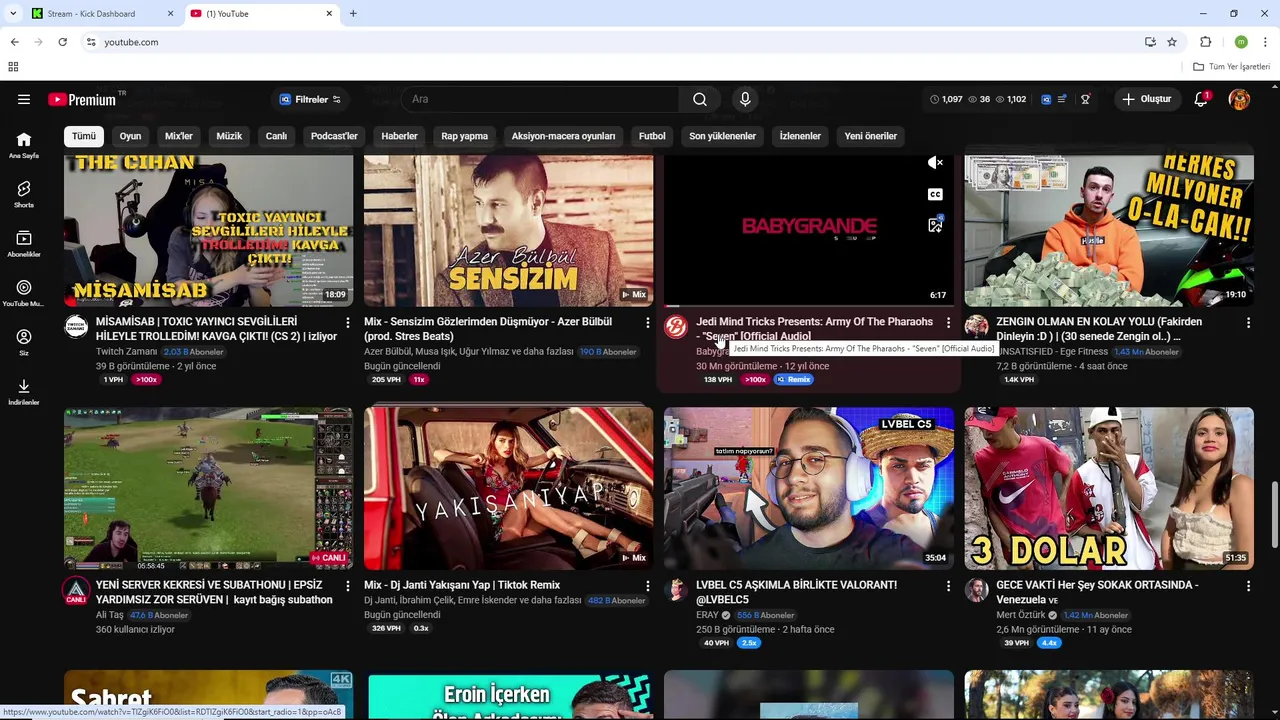Switch to Stream - Kick Dashboard tab

[101, 14]
